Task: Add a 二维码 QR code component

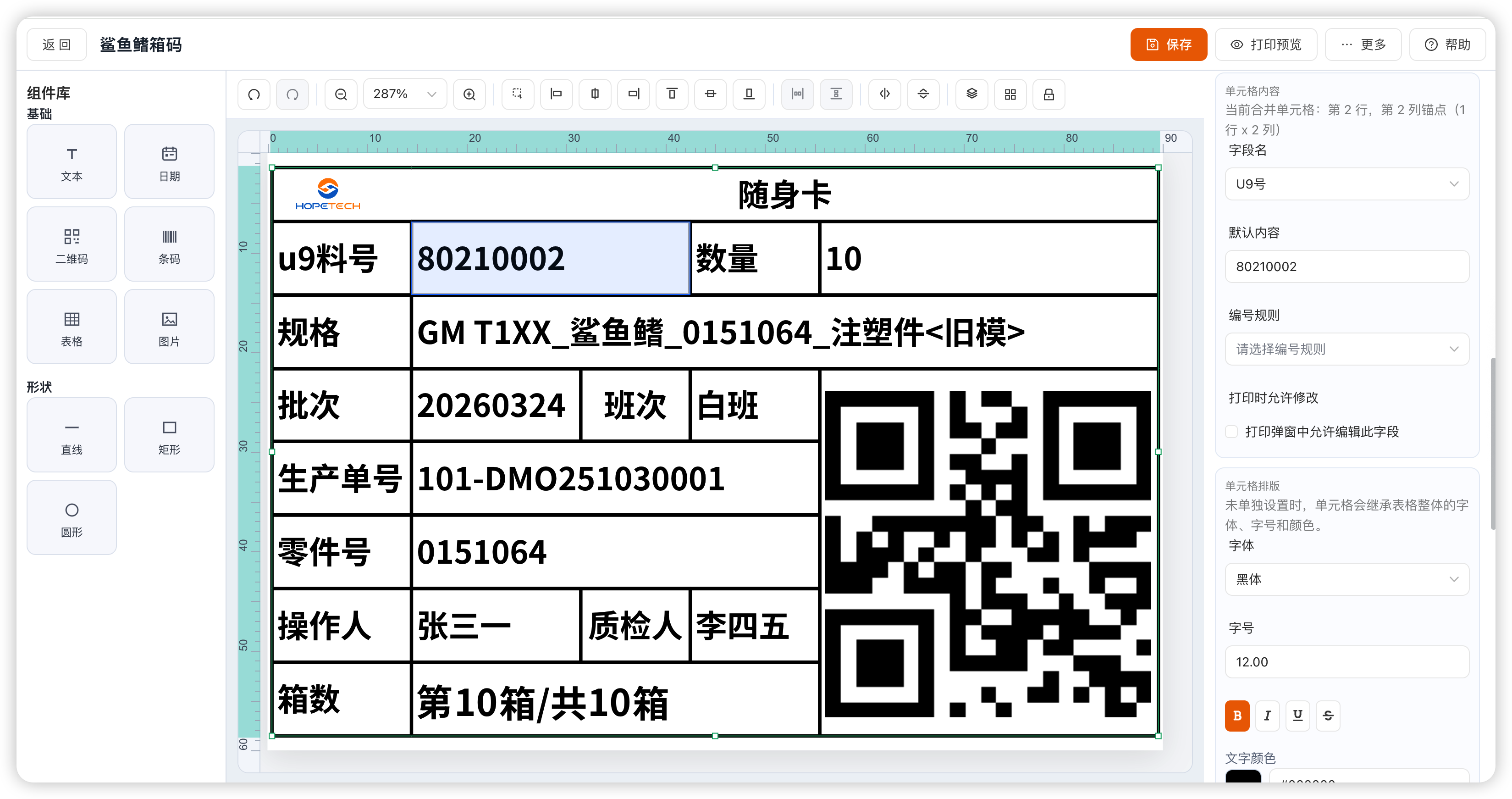Action: coord(72,244)
